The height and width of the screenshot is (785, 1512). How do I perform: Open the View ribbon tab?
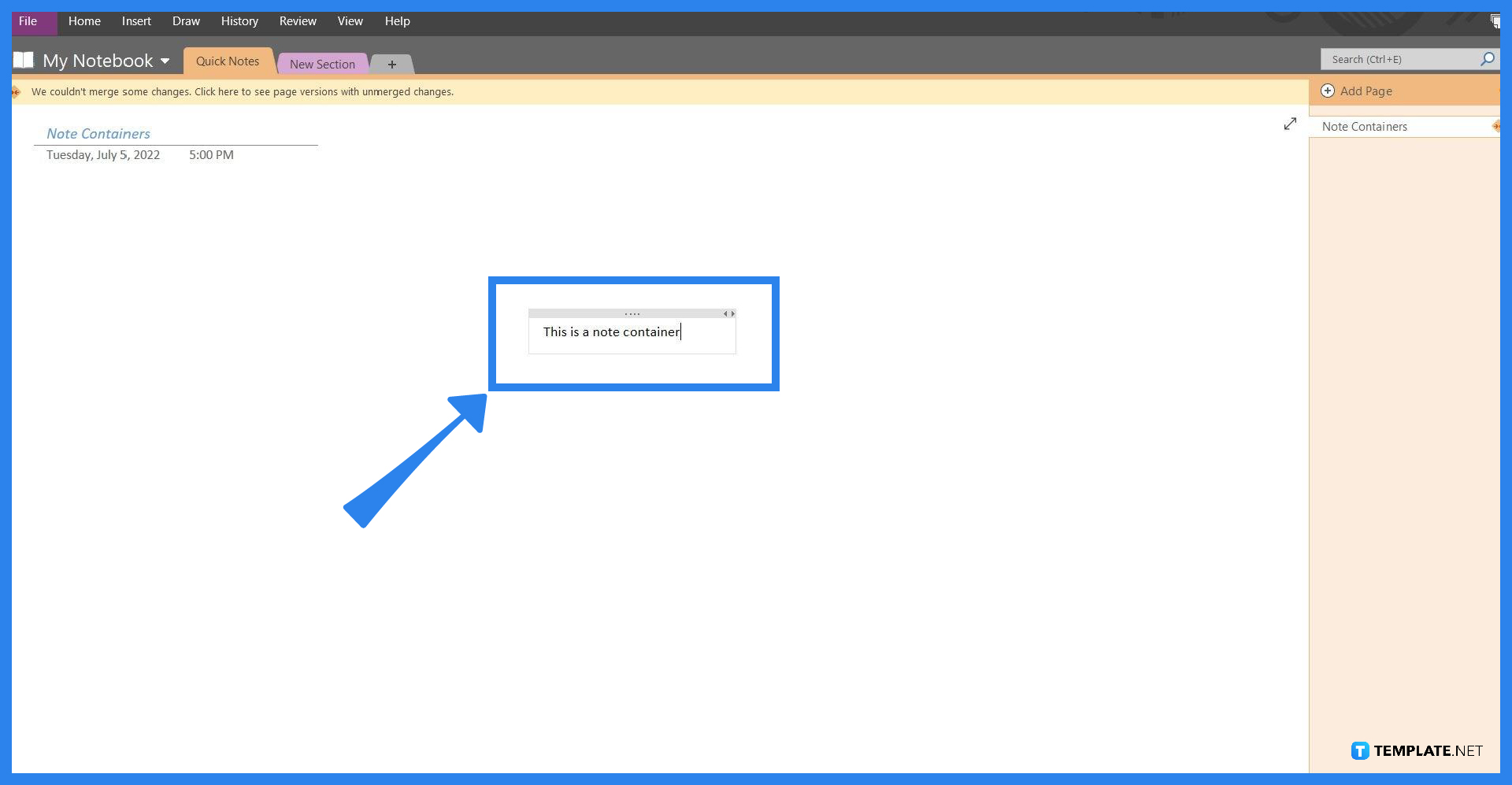tap(350, 21)
